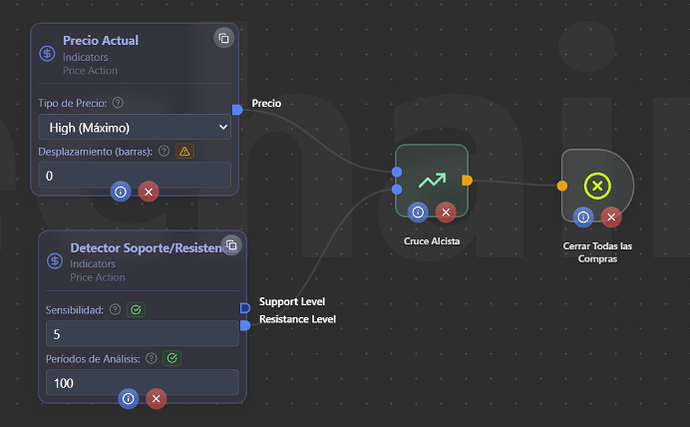
Task: Click the Precio output connector port
Action: pos(237,109)
